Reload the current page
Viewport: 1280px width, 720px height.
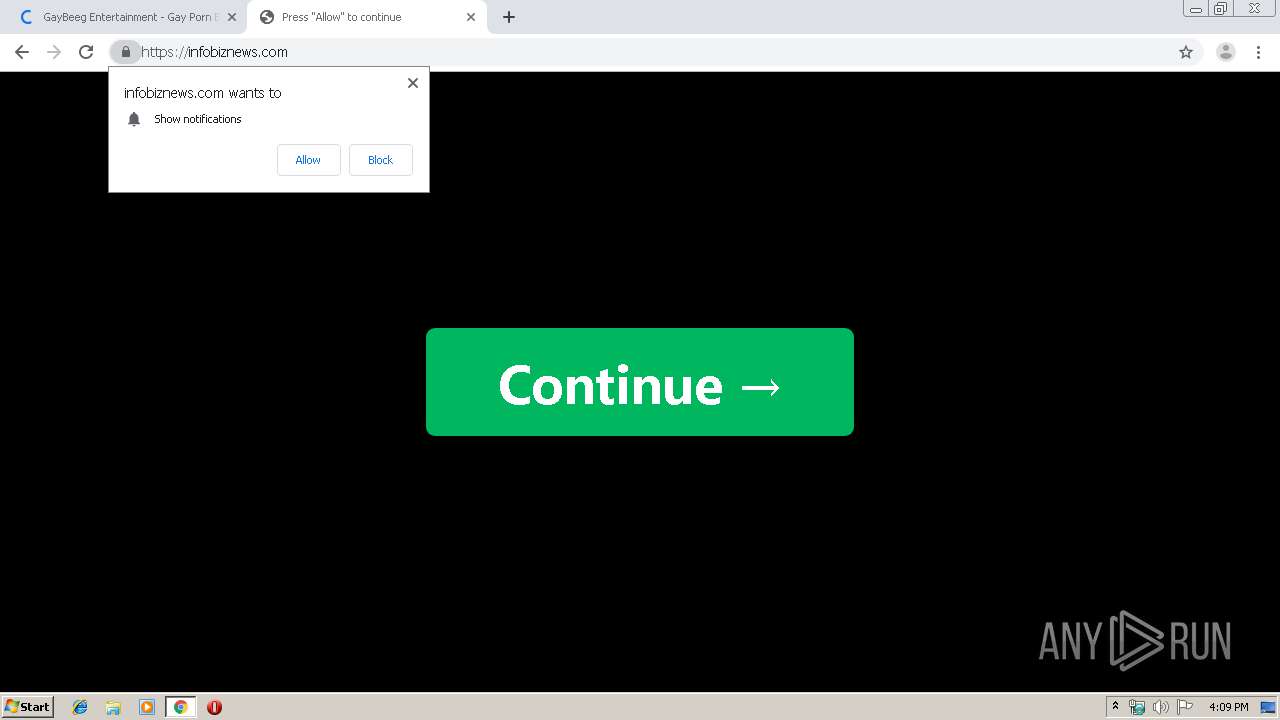pos(86,52)
